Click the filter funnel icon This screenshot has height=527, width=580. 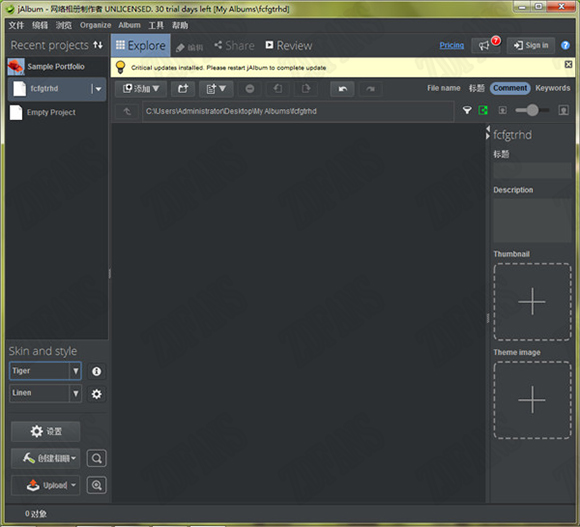(467, 110)
